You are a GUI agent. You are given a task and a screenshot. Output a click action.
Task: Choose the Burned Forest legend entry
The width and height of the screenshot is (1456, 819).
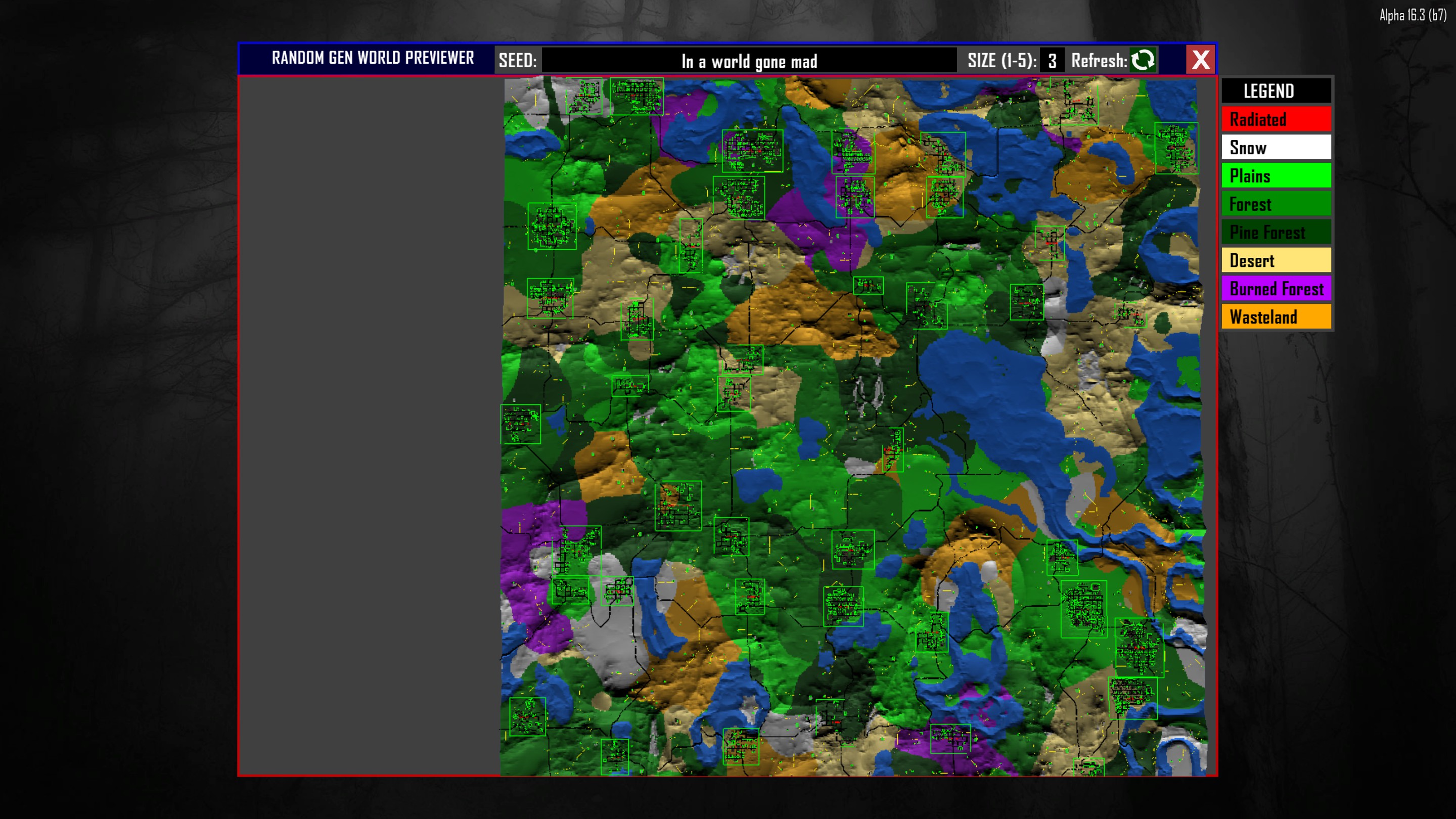pos(1276,289)
